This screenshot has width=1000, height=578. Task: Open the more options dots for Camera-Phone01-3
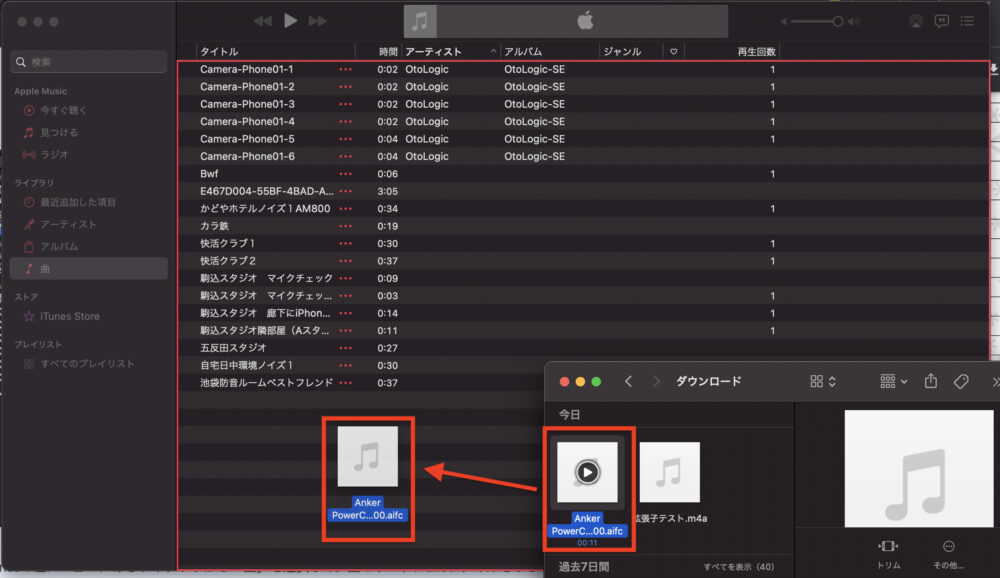345,104
